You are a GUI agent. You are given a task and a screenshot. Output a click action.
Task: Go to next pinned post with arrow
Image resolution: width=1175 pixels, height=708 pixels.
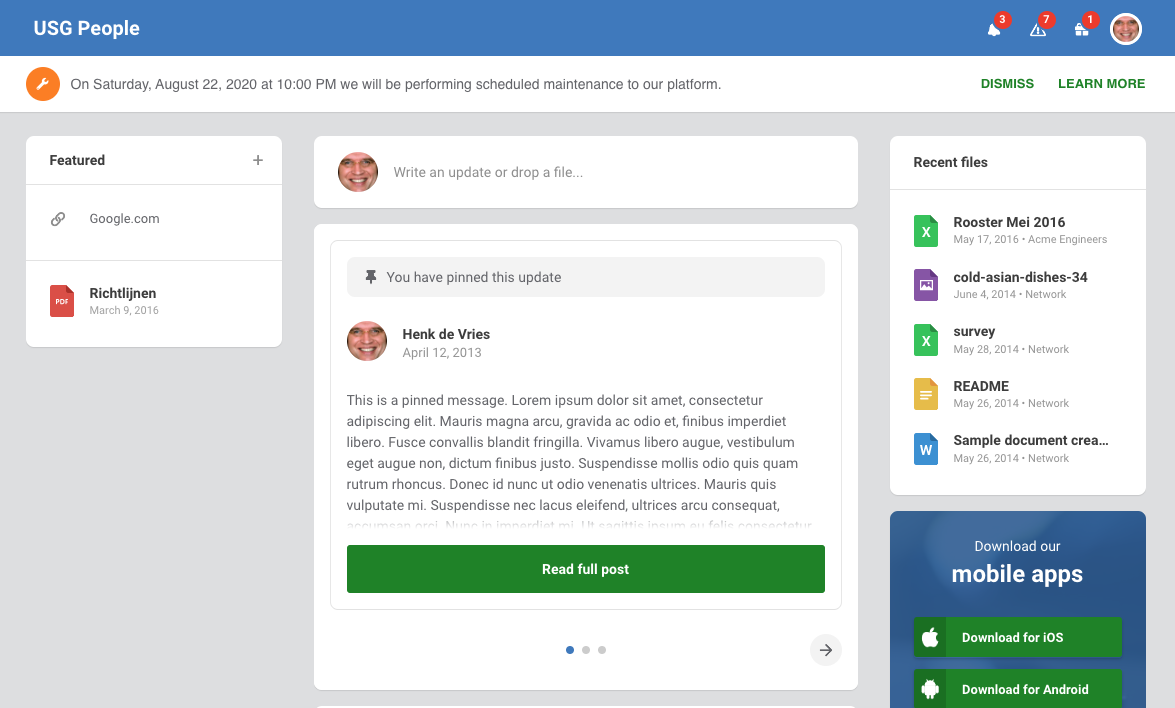tap(825, 650)
